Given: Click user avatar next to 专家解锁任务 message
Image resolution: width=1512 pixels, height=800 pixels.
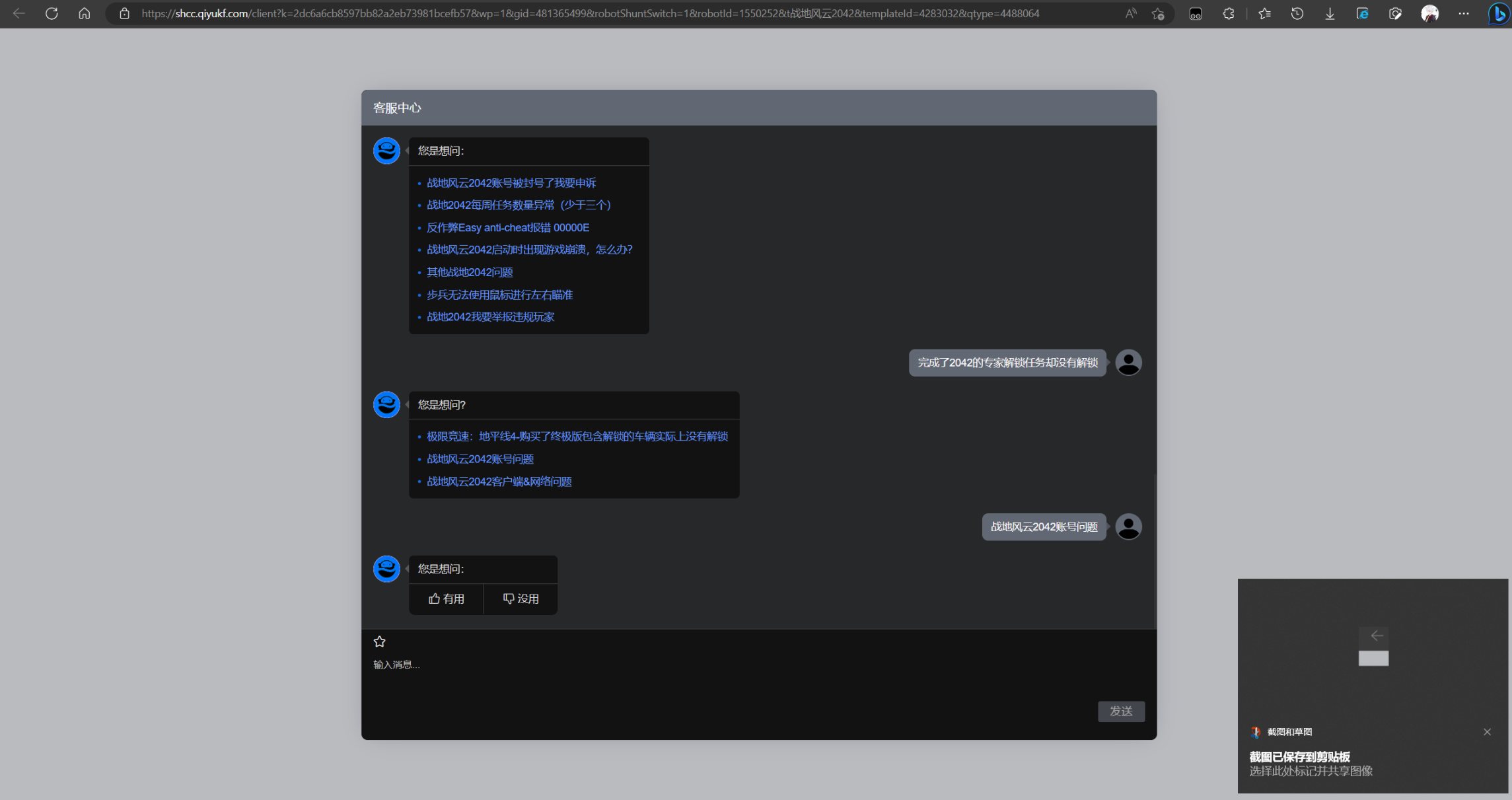Looking at the screenshot, I should point(1128,363).
